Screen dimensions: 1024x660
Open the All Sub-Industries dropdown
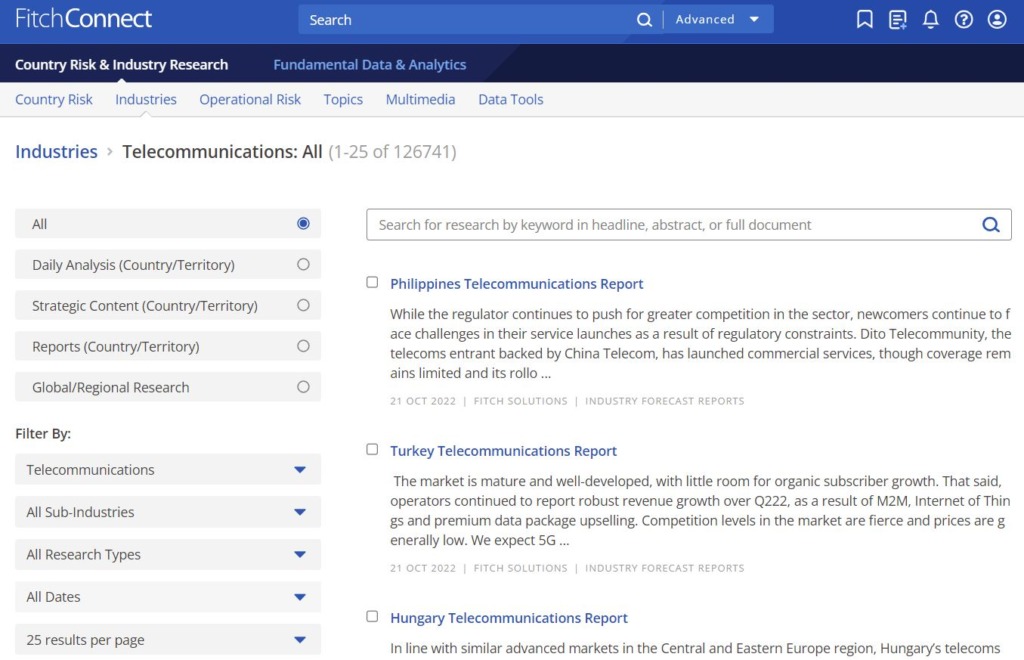[168, 512]
